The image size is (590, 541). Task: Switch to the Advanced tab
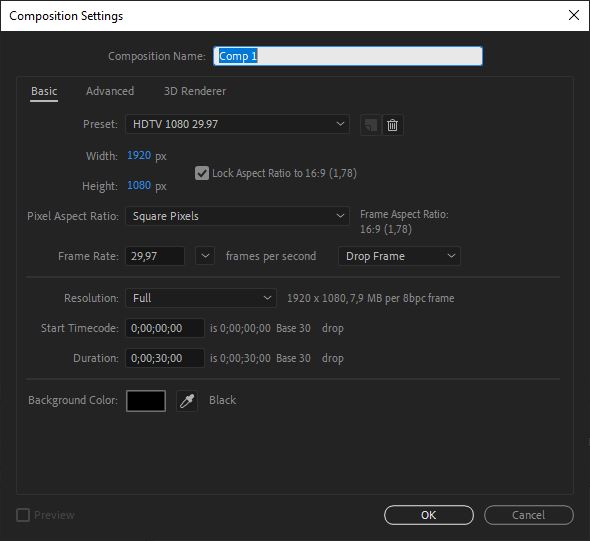click(x=110, y=91)
